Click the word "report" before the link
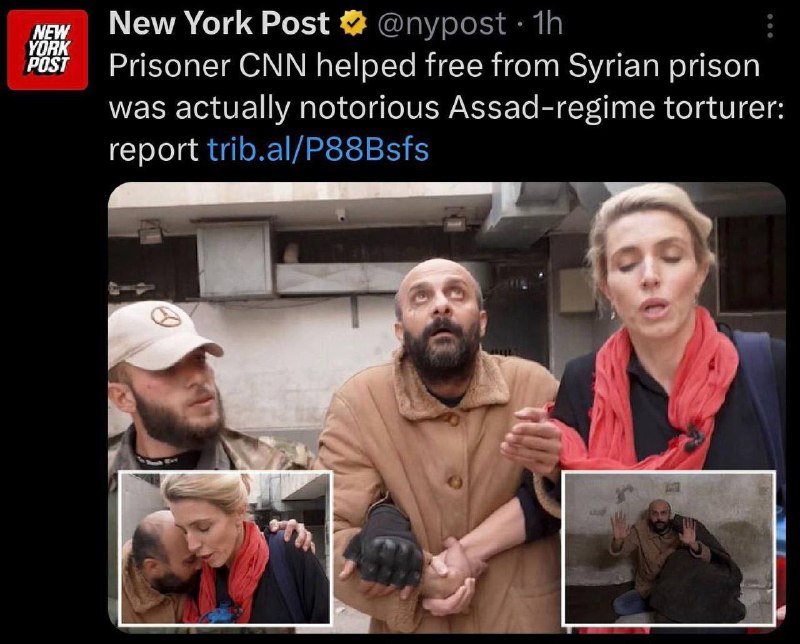 click(154, 150)
